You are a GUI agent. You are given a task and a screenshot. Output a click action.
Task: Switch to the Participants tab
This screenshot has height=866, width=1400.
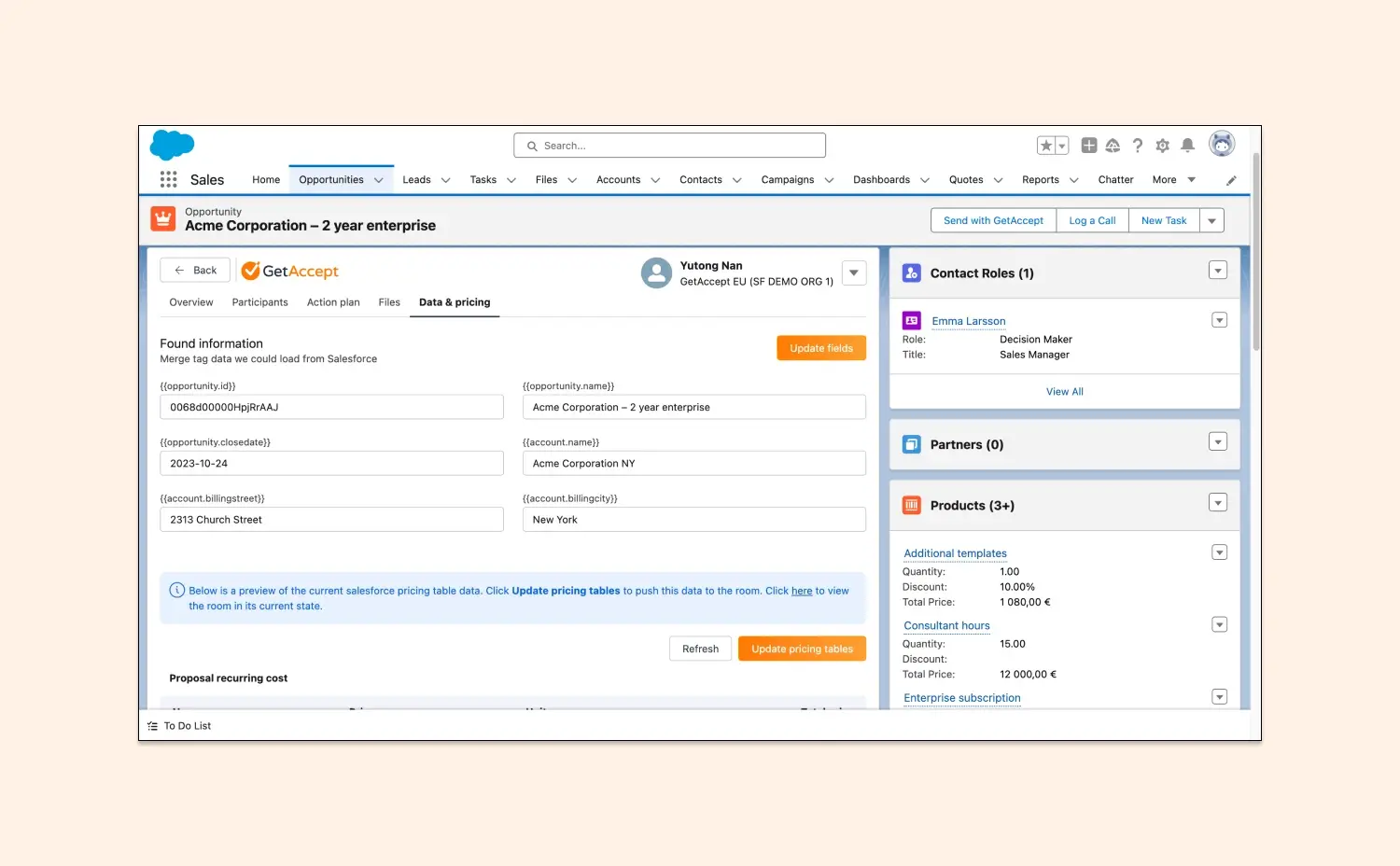259,301
